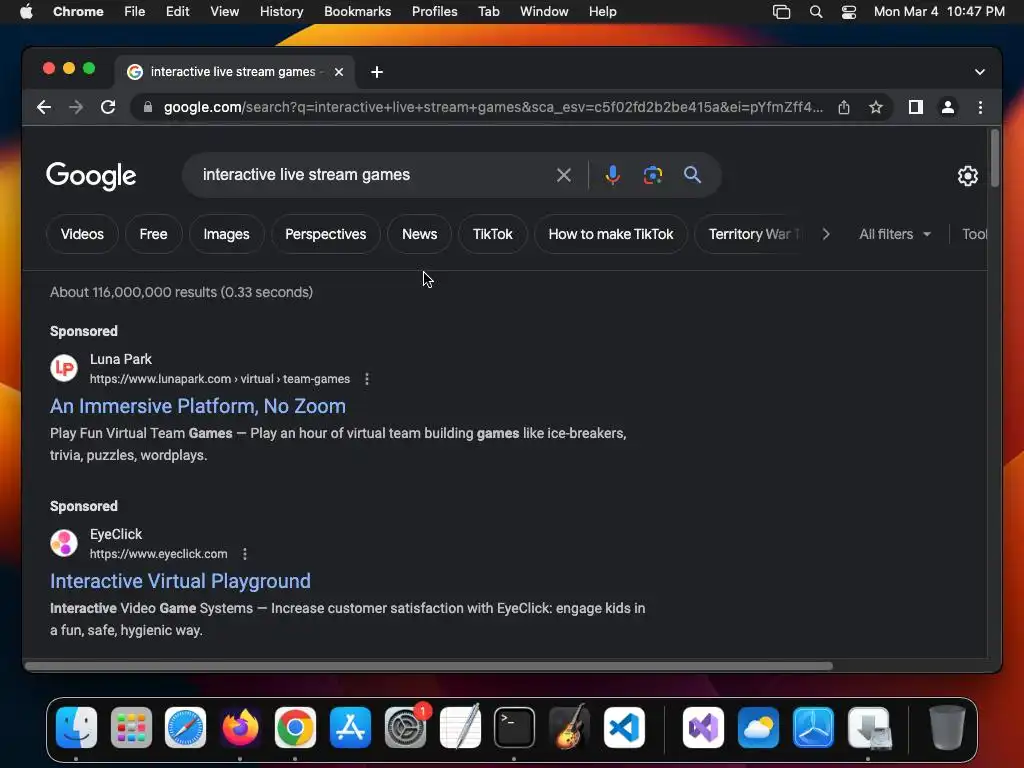Open Visual Studio Code from dock
The image size is (1024, 768).
click(624, 727)
